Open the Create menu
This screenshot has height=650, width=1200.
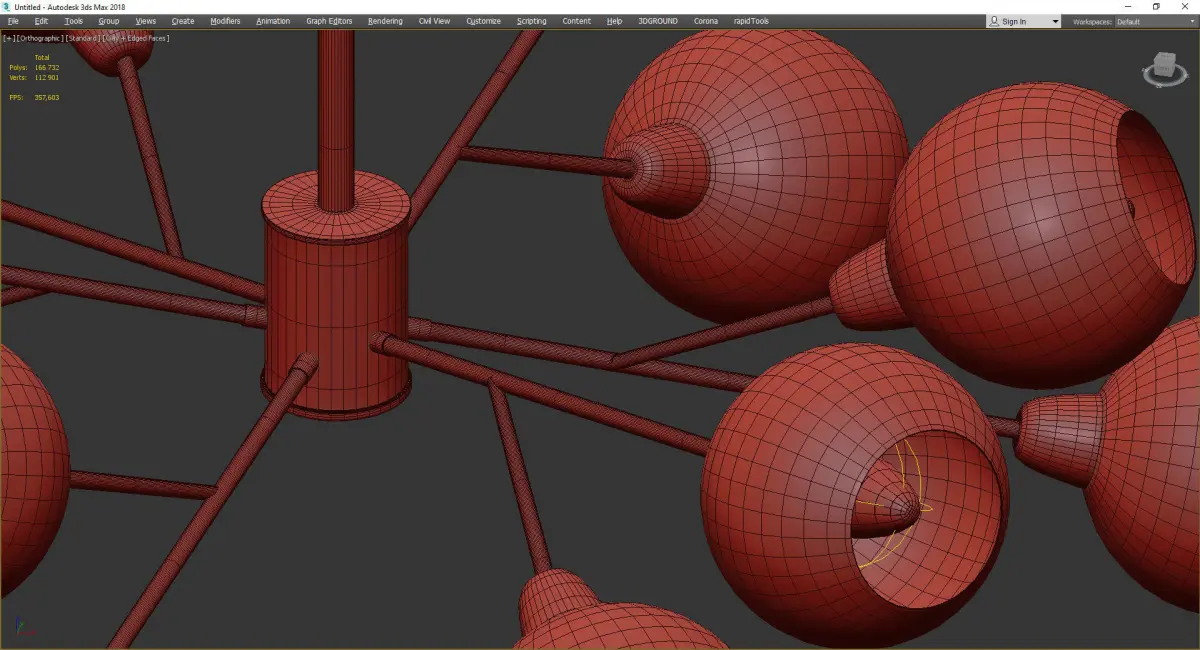point(183,21)
